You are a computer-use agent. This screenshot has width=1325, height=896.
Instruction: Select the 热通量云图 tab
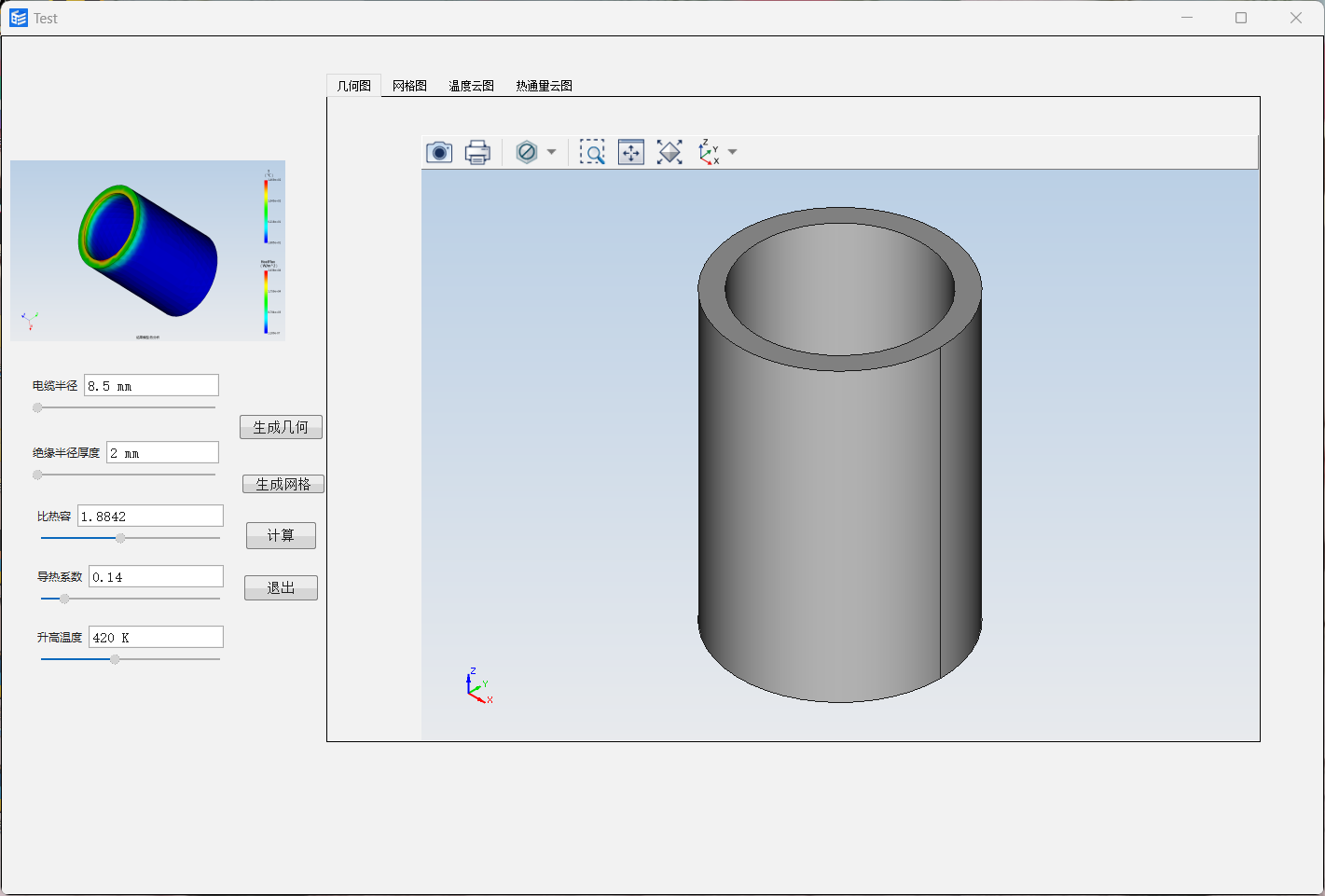click(544, 86)
